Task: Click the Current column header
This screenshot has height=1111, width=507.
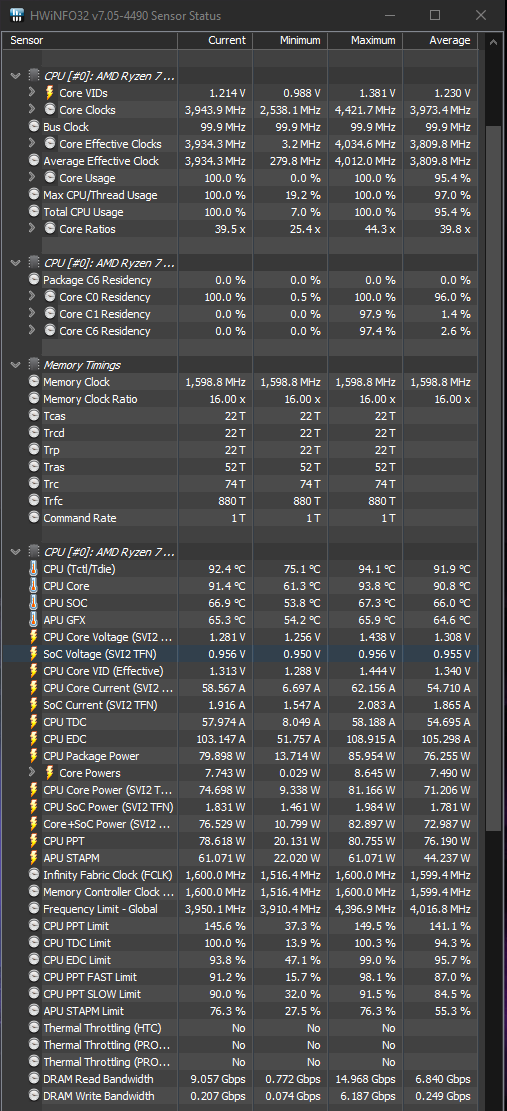Action: [215, 40]
